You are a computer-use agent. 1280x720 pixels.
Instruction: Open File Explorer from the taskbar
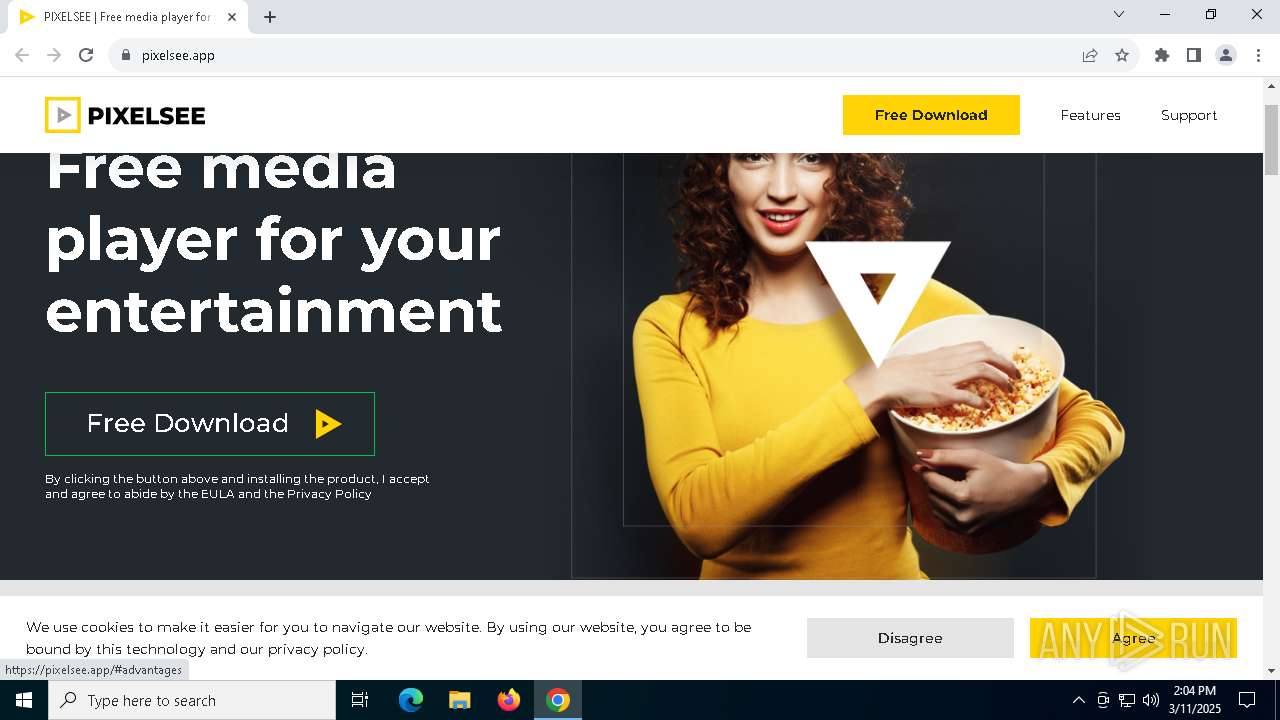tap(460, 700)
